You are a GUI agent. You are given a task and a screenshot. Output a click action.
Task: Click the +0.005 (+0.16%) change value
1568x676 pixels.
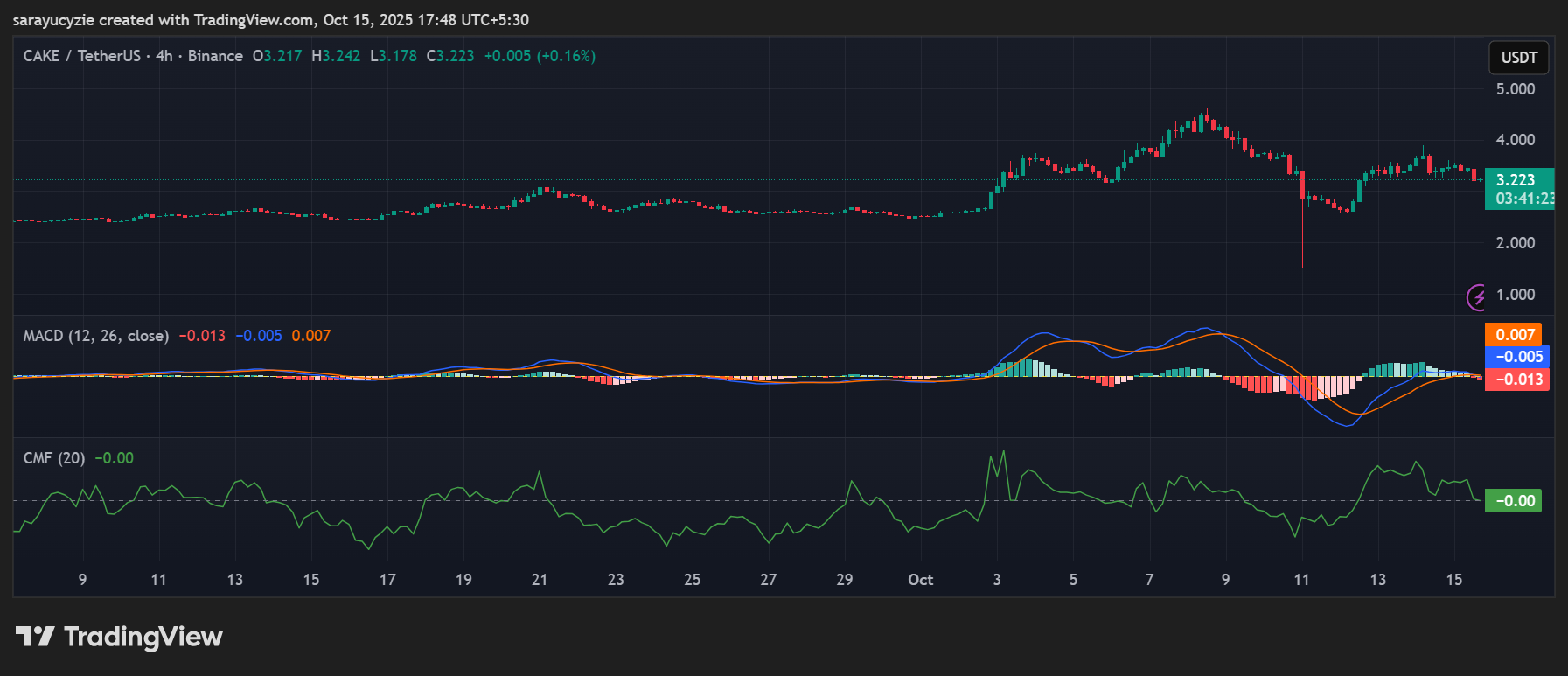click(x=540, y=56)
